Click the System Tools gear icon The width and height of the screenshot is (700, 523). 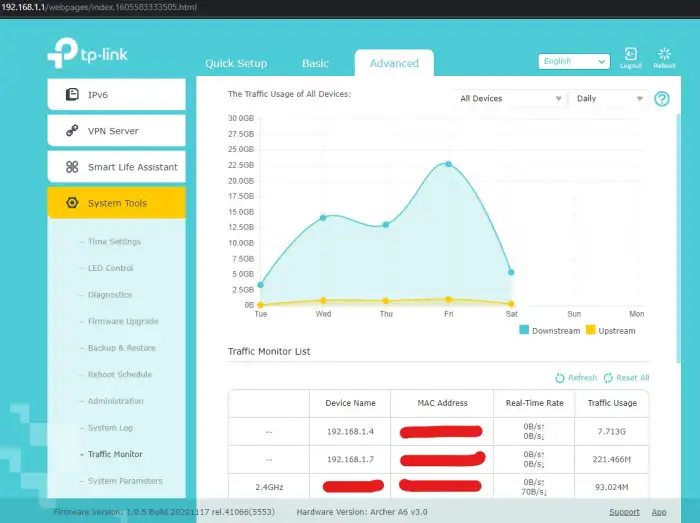(x=72, y=203)
